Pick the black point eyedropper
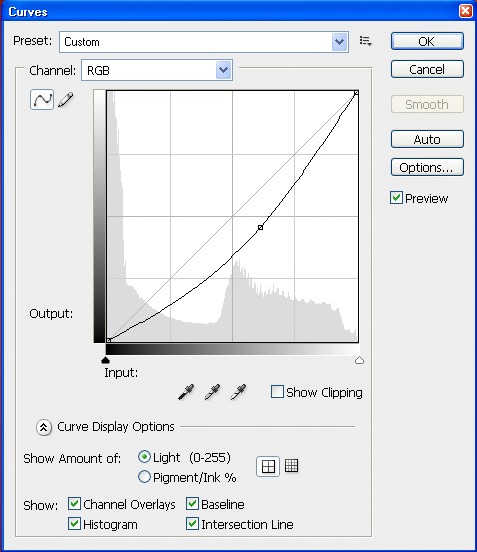Viewport: 477px width, 552px height. coord(186,392)
